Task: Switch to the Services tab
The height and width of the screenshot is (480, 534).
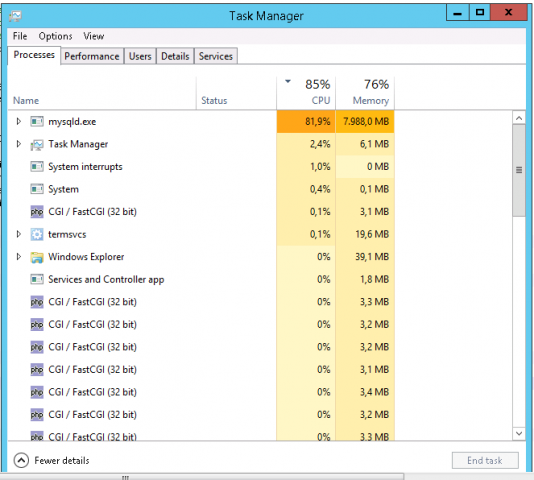Action: (216, 56)
